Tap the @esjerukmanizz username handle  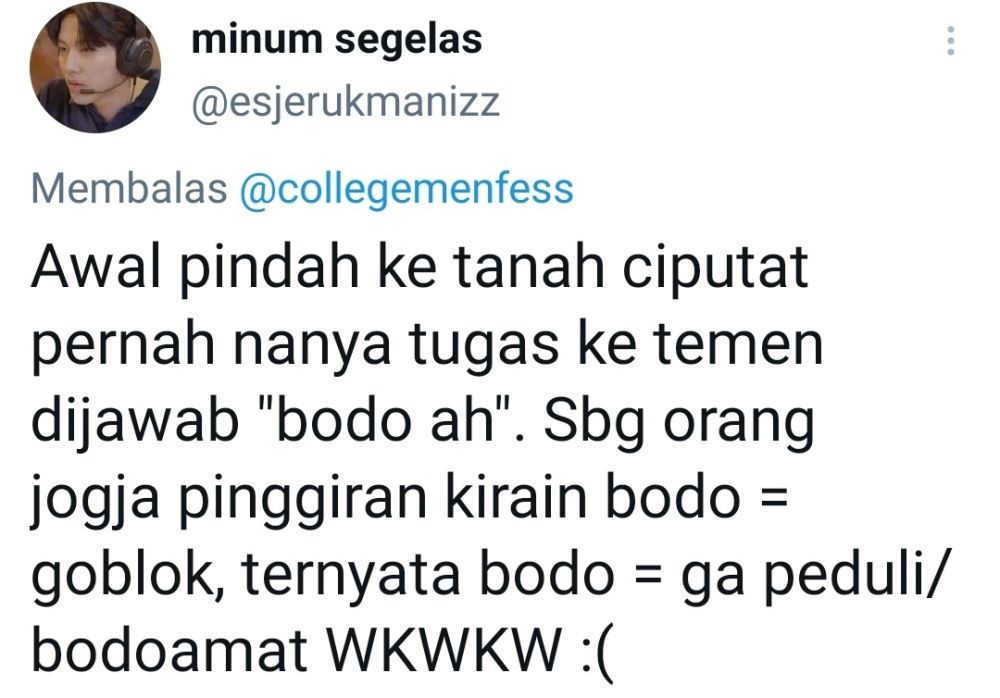pyautogui.click(x=346, y=103)
